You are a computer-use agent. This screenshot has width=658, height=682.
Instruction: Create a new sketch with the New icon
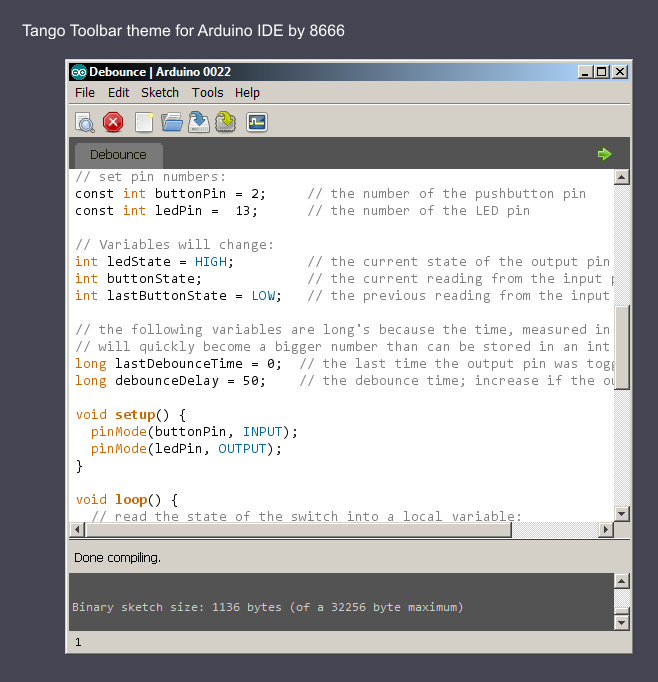coord(144,122)
